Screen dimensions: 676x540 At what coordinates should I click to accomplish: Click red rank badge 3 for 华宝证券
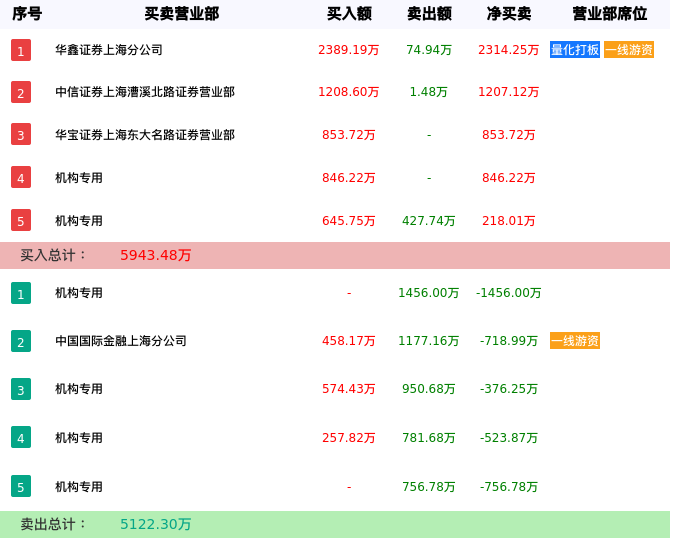[21, 134]
